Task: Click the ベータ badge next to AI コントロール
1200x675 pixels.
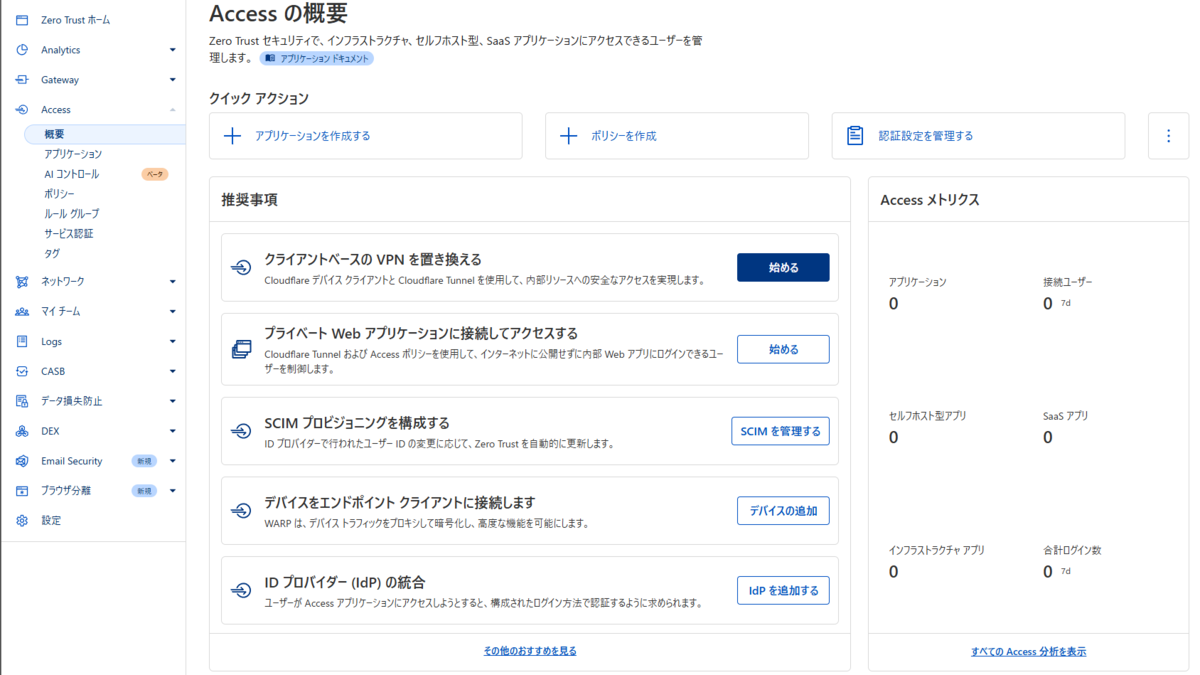Action: point(155,174)
